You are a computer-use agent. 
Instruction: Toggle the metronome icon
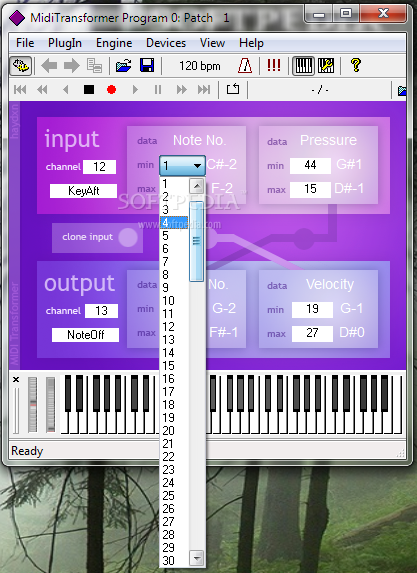(x=245, y=66)
